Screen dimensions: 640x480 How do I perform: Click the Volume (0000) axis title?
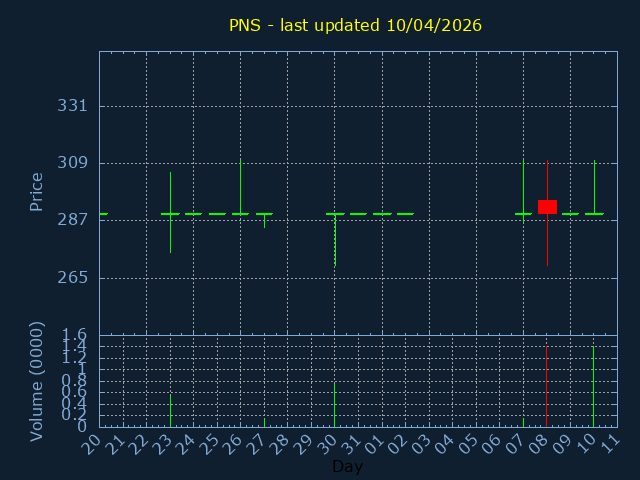click(37, 381)
